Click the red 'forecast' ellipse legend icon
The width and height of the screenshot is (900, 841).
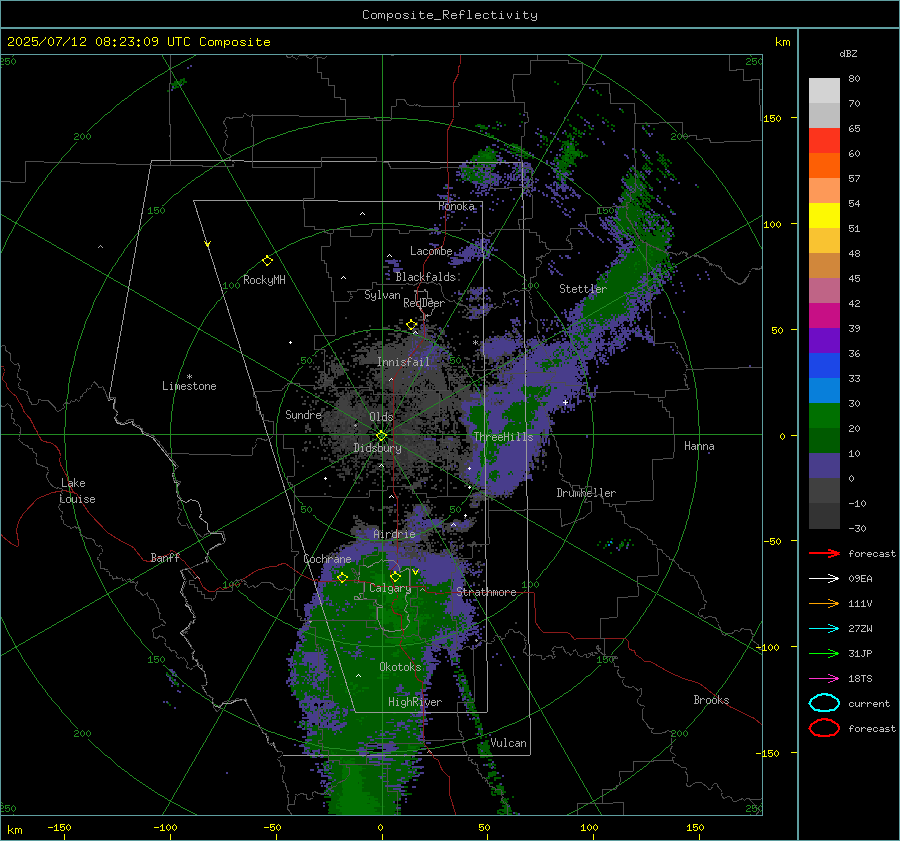point(824,728)
